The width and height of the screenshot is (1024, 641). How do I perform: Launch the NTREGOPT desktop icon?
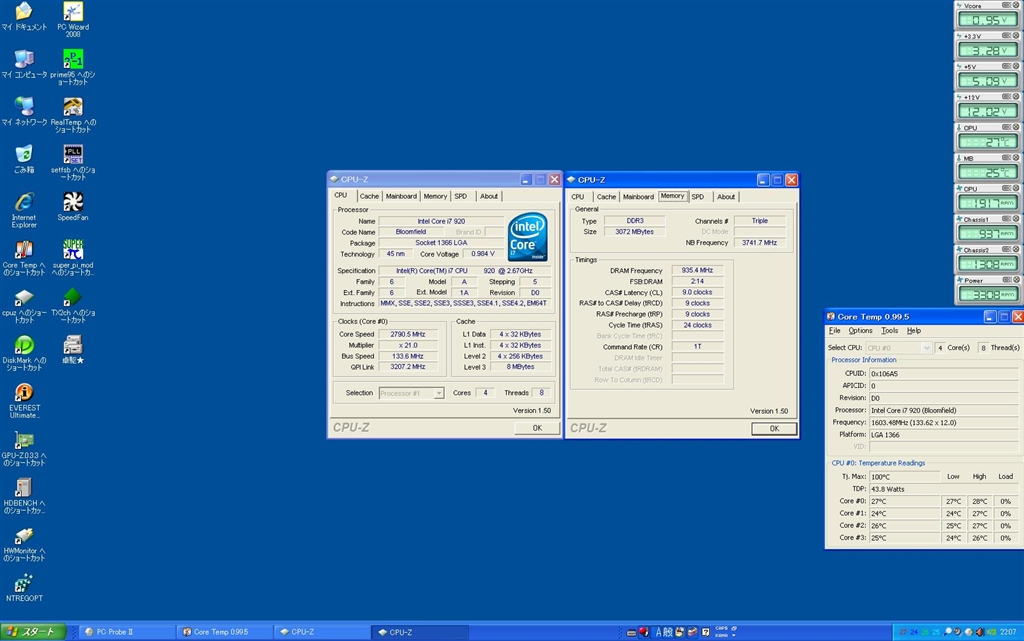pos(24,583)
